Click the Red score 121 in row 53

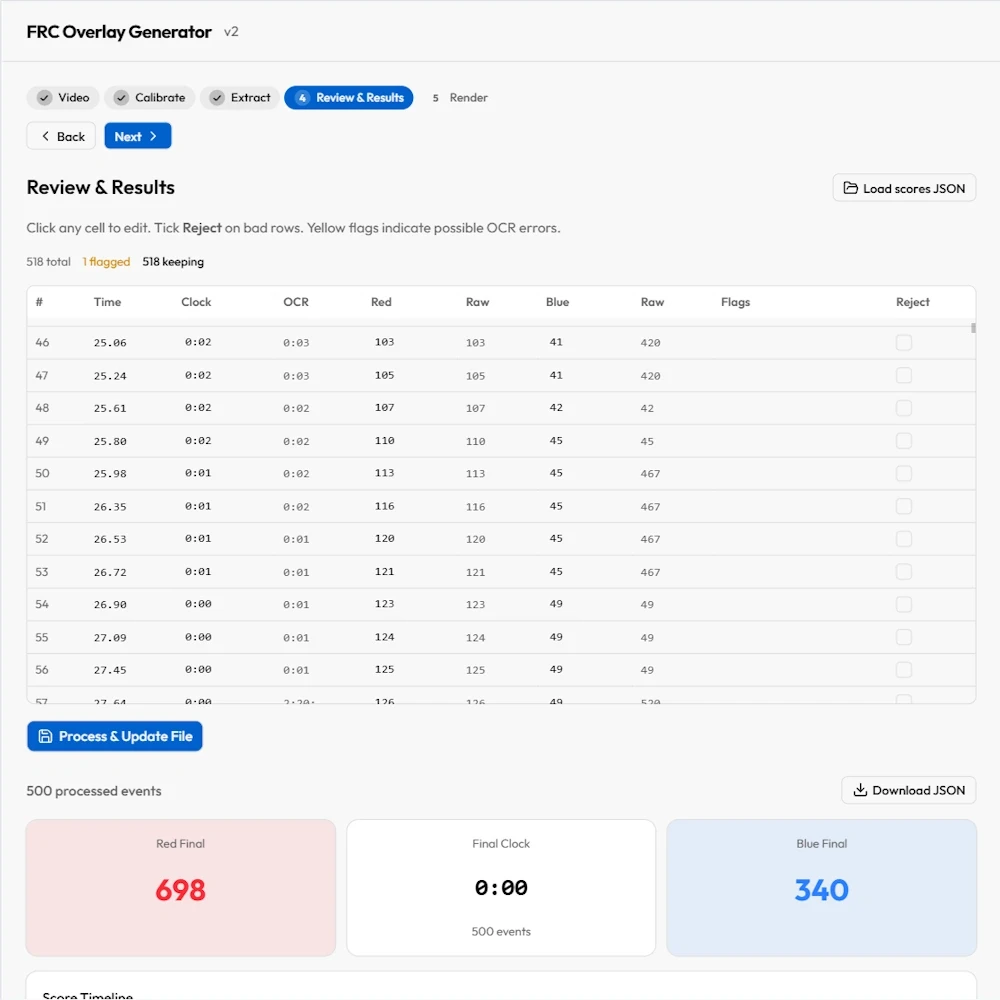(x=385, y=571)
